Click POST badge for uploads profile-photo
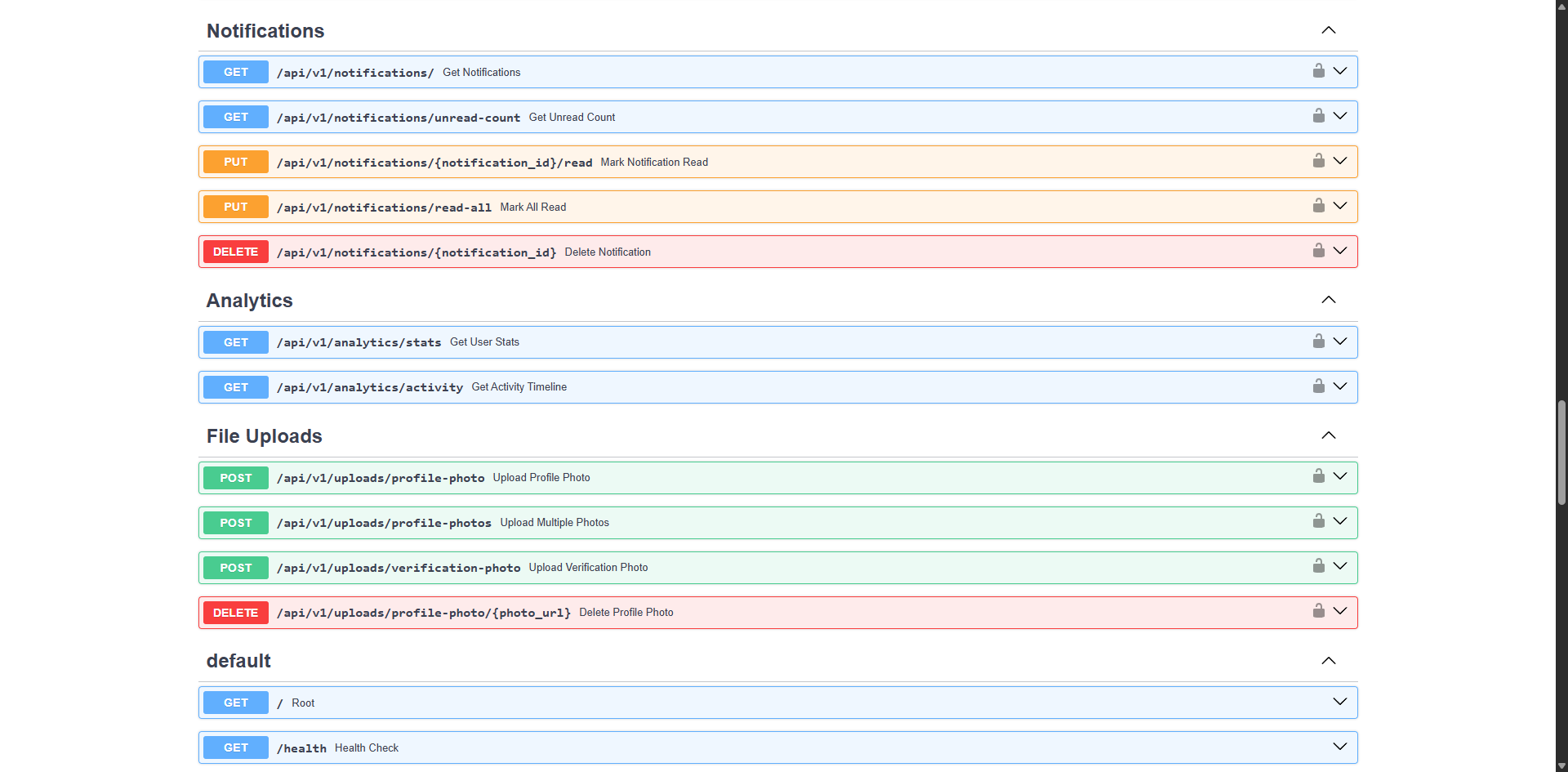1568x772 pixels. [236, 478]
